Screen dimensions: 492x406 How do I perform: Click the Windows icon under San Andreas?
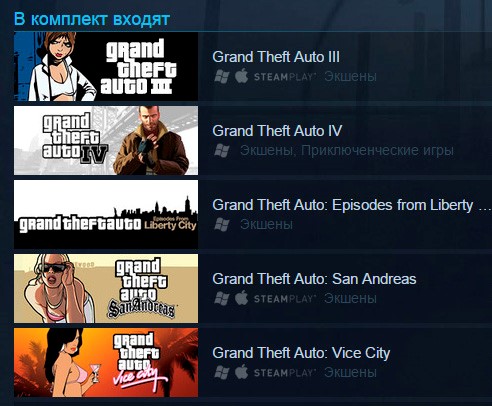click(x=222, y=298)
